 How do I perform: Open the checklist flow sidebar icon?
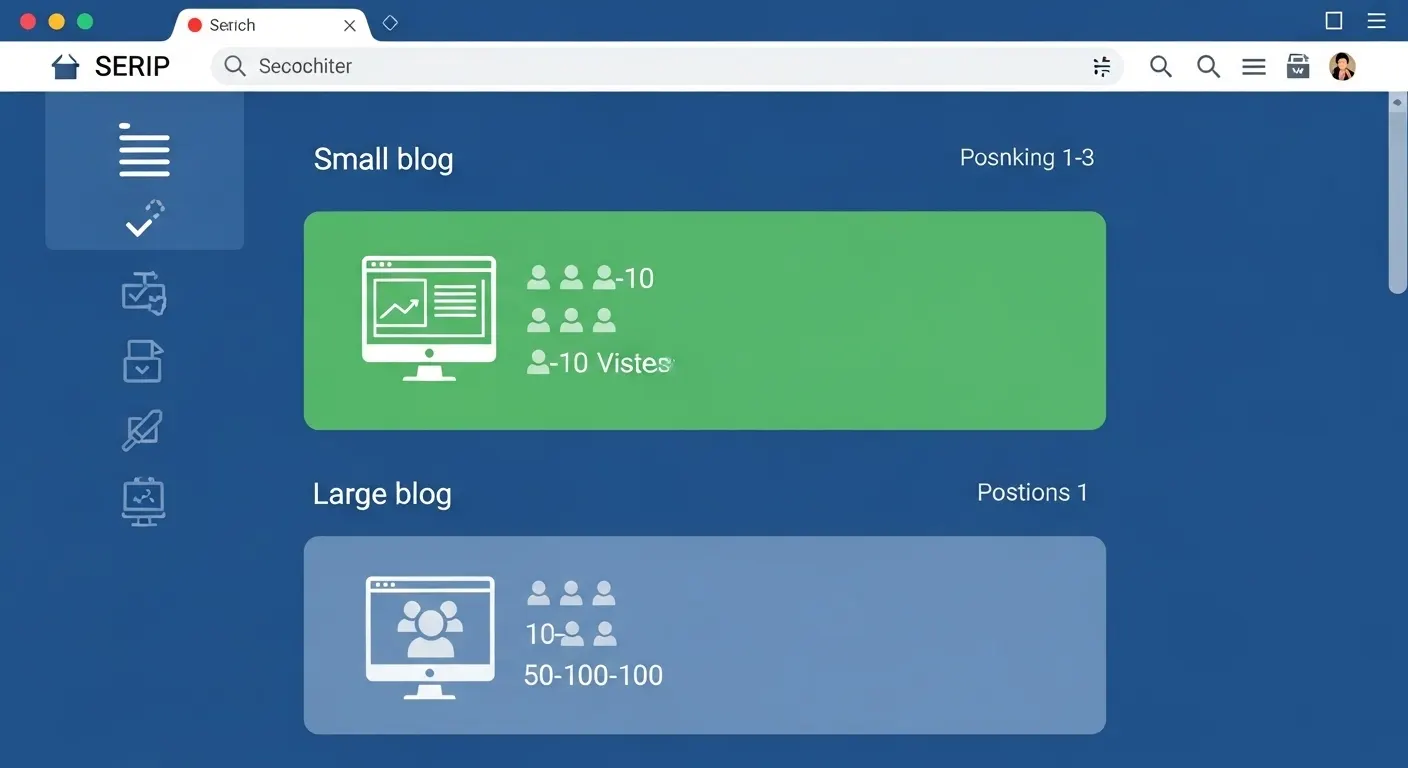[x=144, y=293]
